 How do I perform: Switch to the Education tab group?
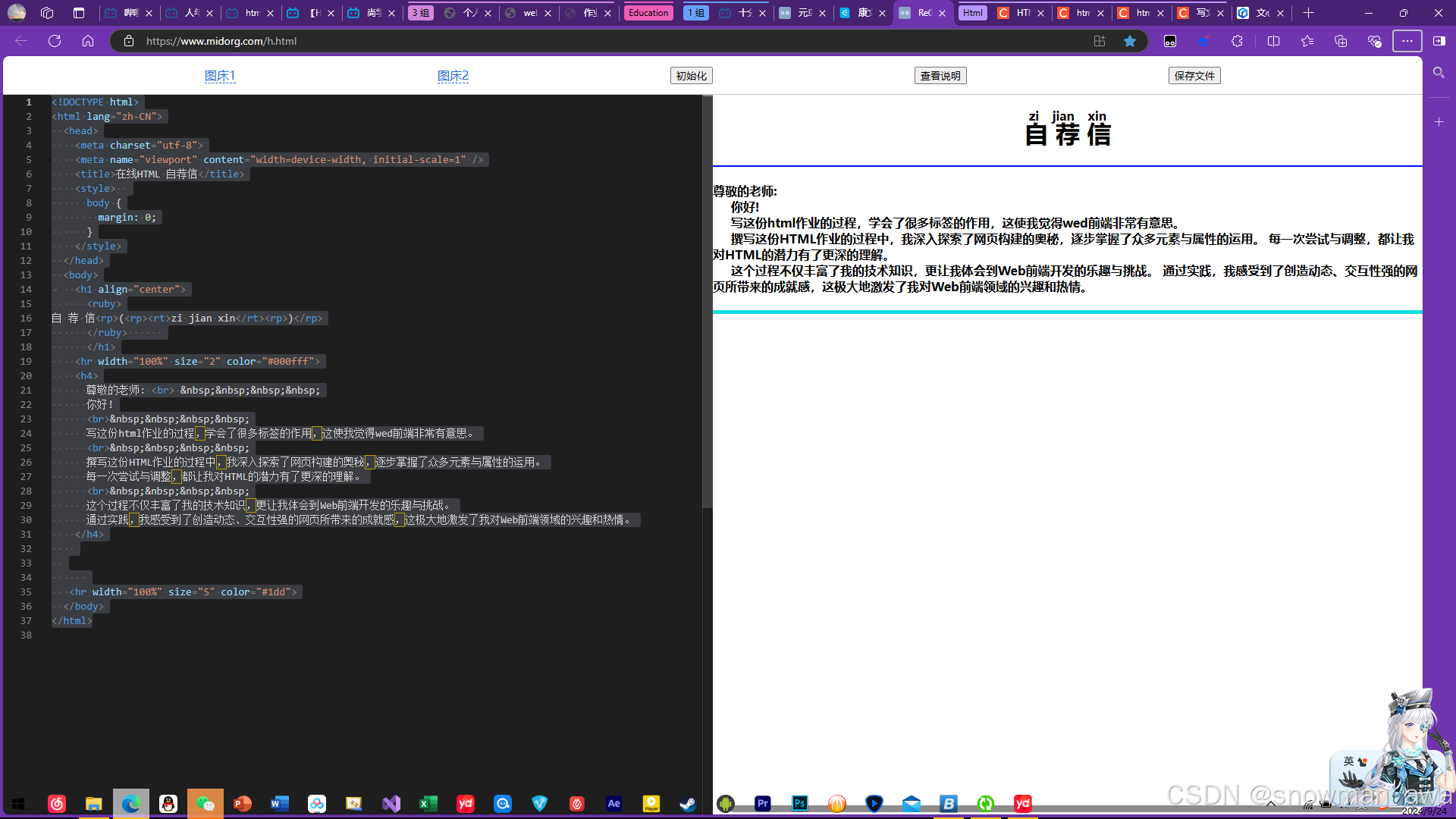tap(648, 13)
